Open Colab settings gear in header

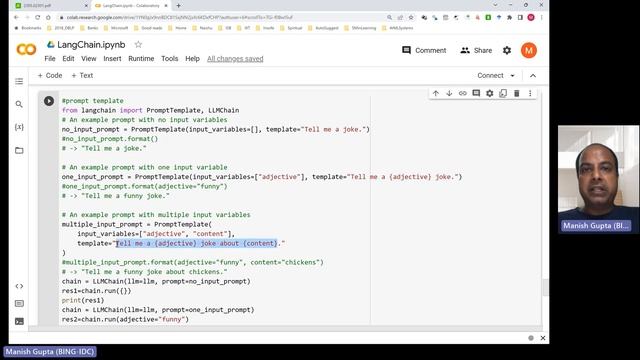click(x=507, y=50)
